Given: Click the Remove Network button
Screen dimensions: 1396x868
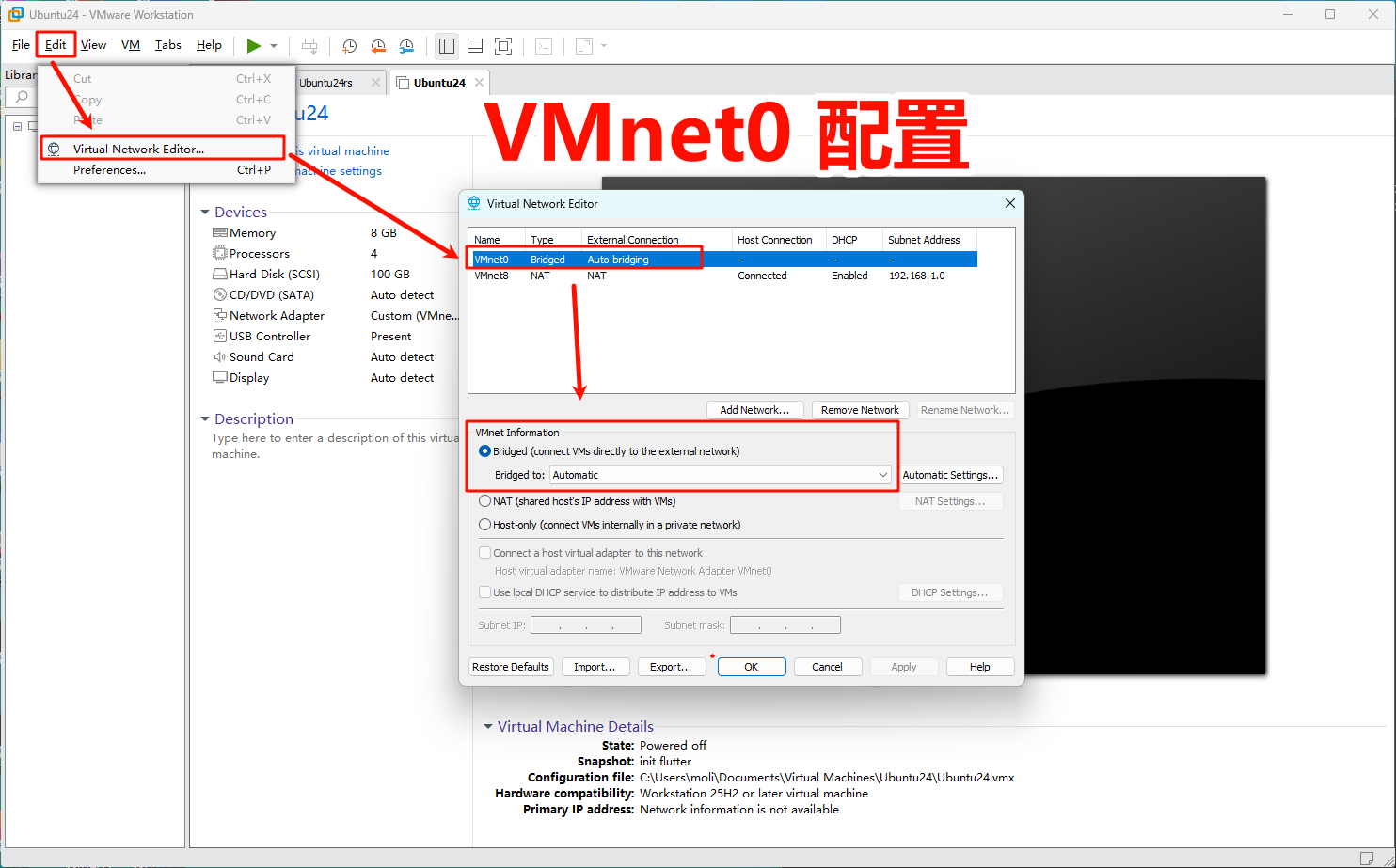Looking at the screenshot, I should [860, 410].
